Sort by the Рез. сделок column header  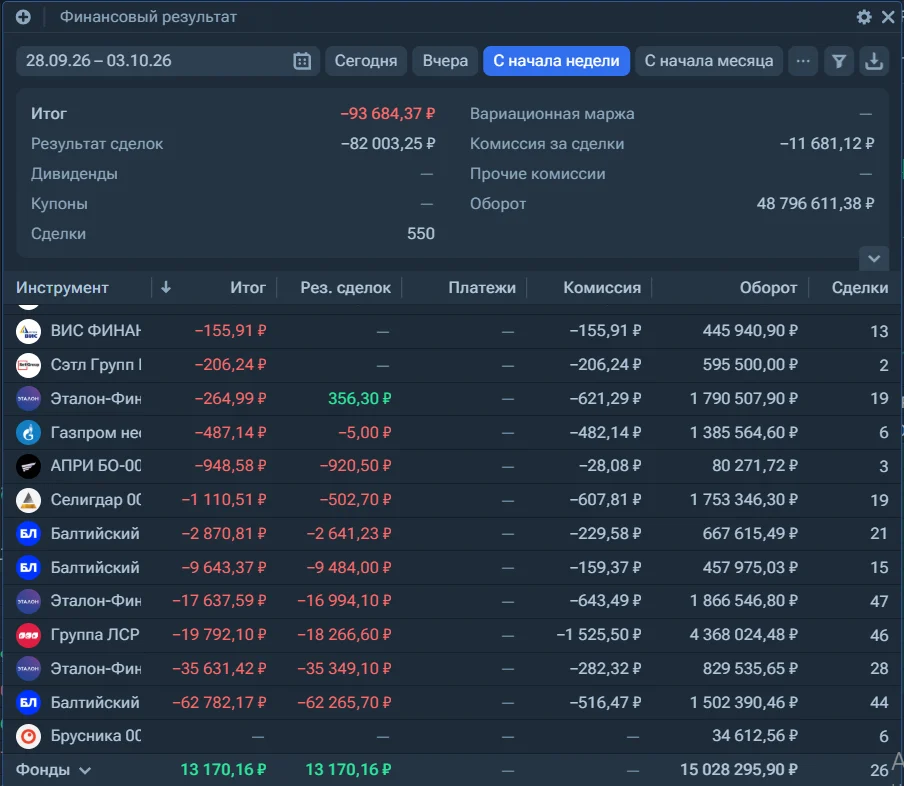point(345,287)
